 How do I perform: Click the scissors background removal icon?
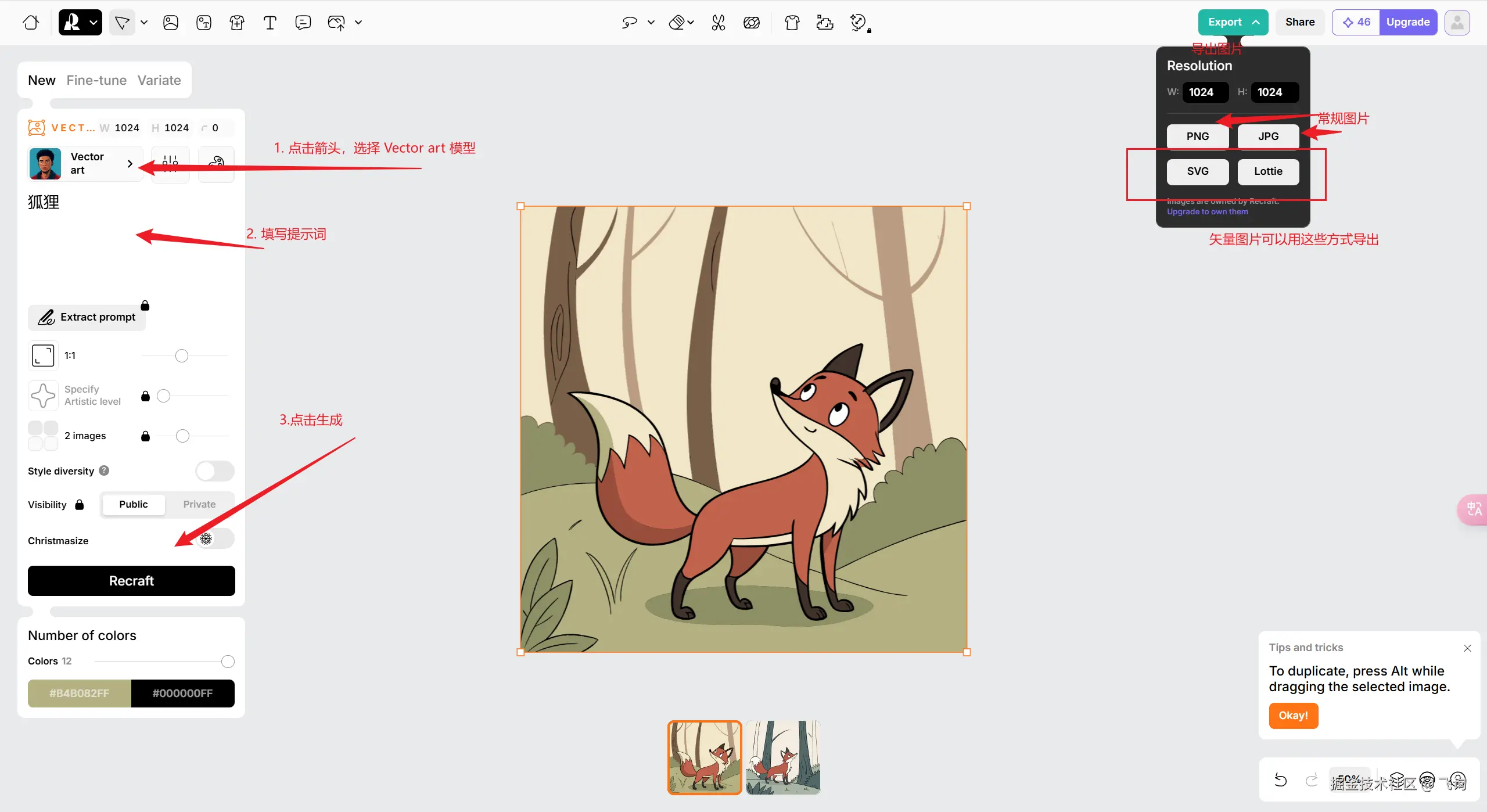pos(718,23)
